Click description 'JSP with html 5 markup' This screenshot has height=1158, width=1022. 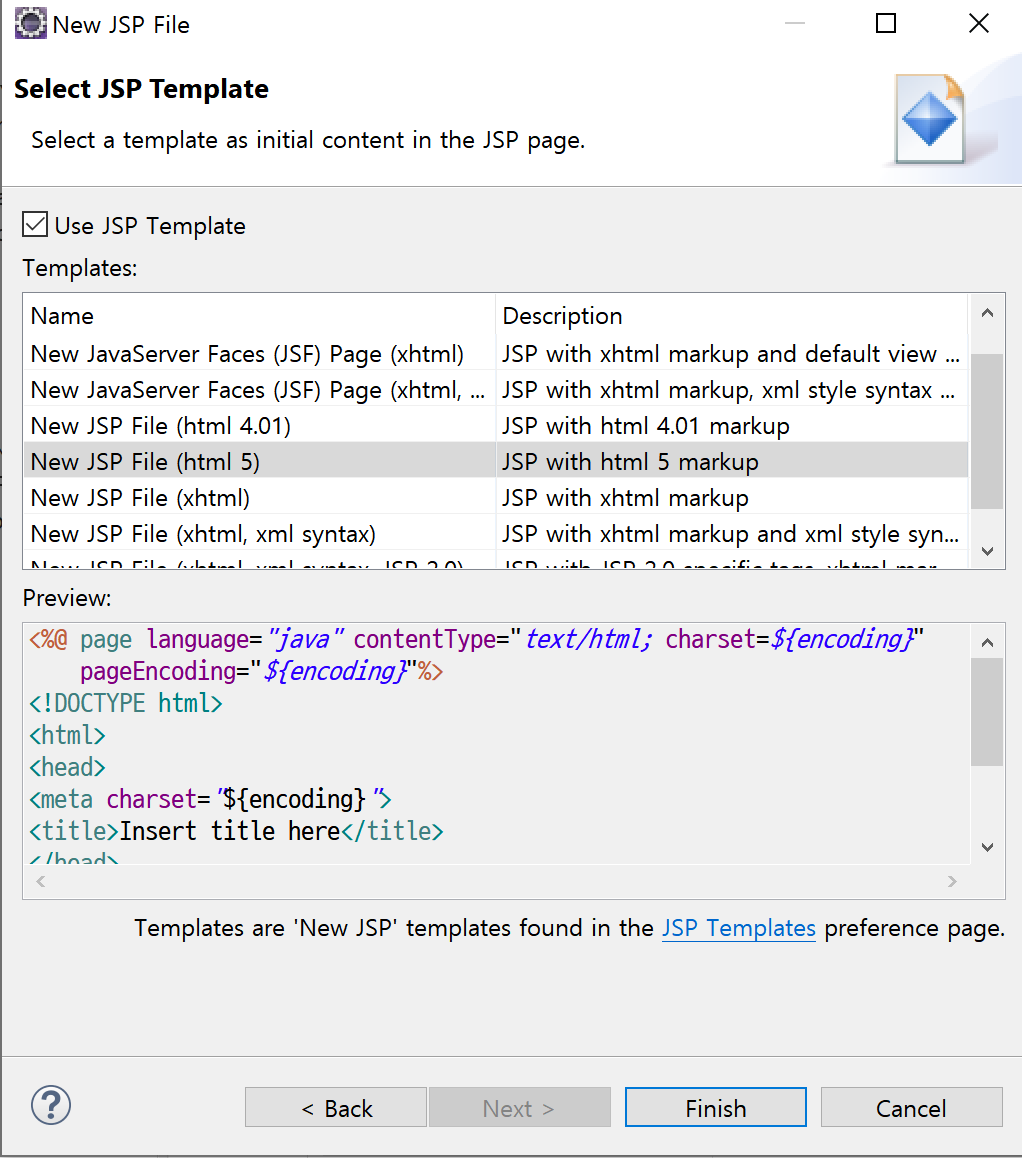630,462
